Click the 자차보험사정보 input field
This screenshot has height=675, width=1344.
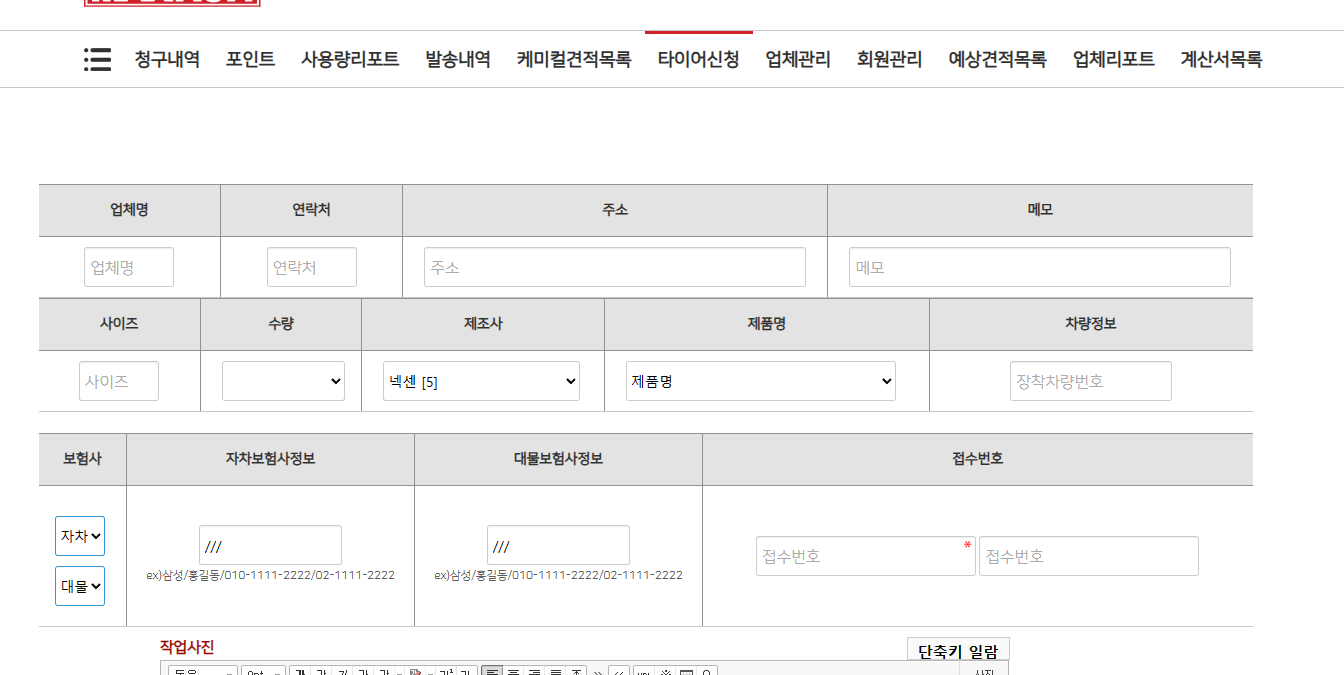coord(270,546)
